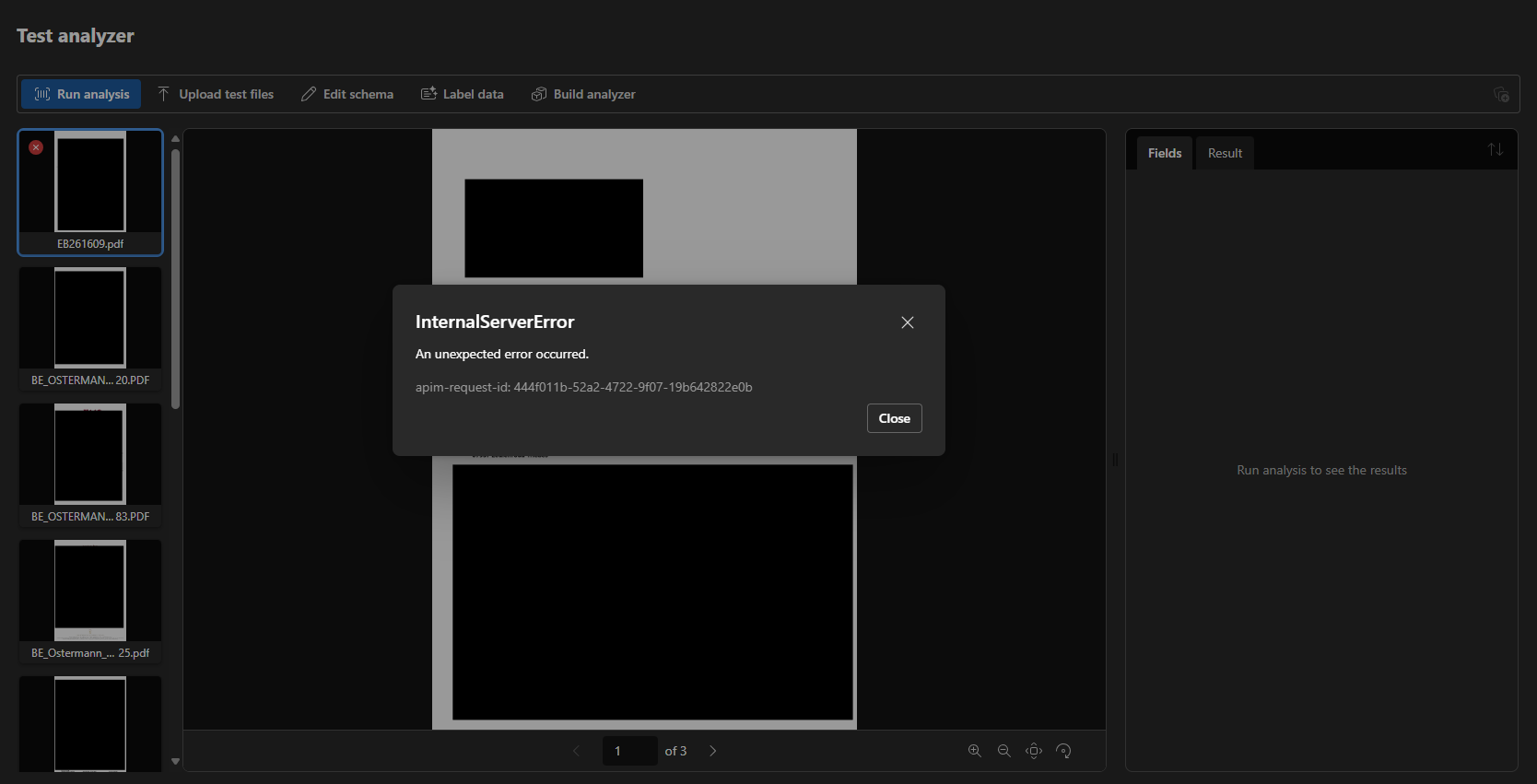Click the page number input field
The height and width of the screenshot is (784, 1537).
(630, 751)
